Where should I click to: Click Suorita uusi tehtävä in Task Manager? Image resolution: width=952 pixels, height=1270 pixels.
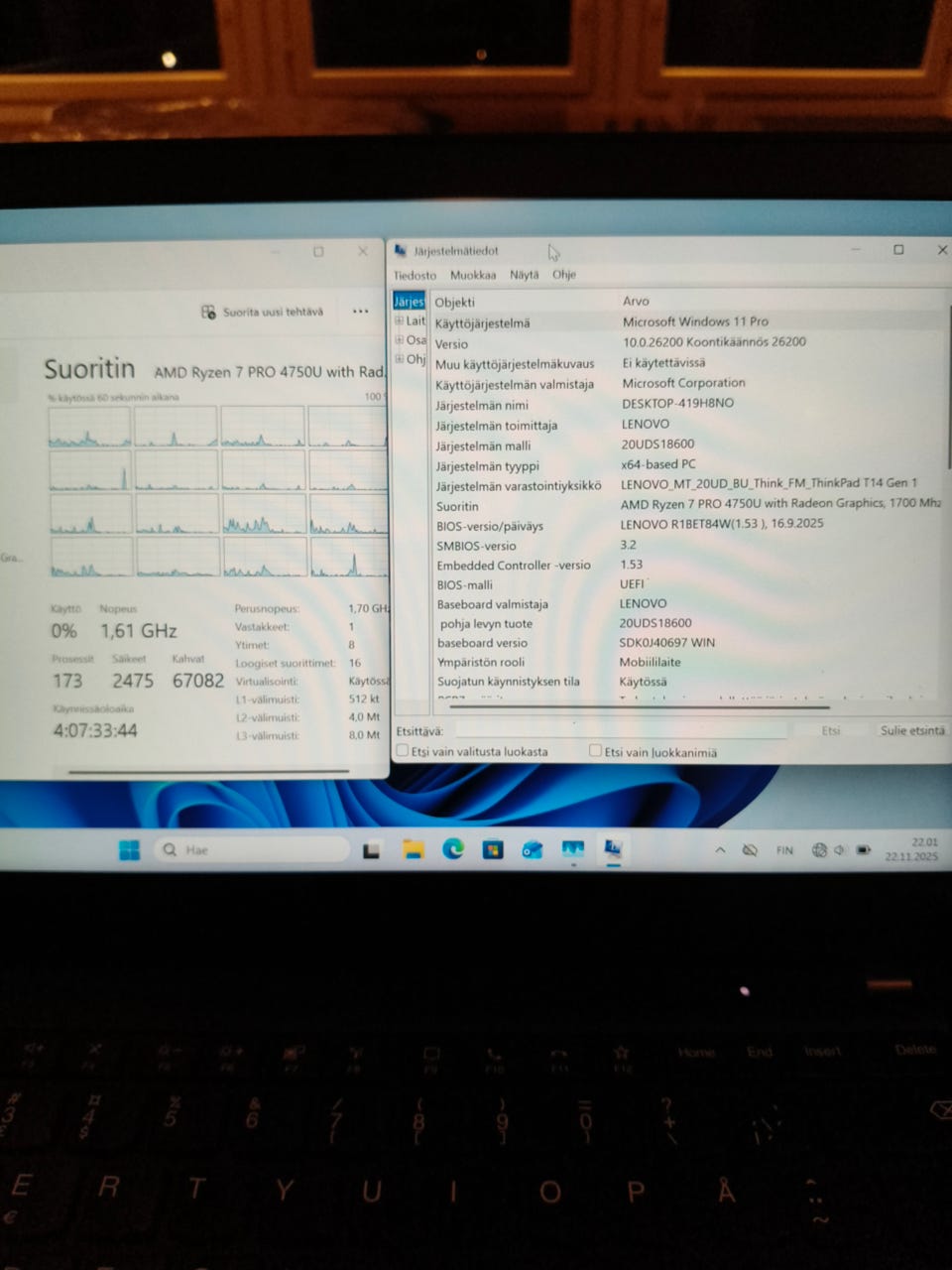[263, 312]
